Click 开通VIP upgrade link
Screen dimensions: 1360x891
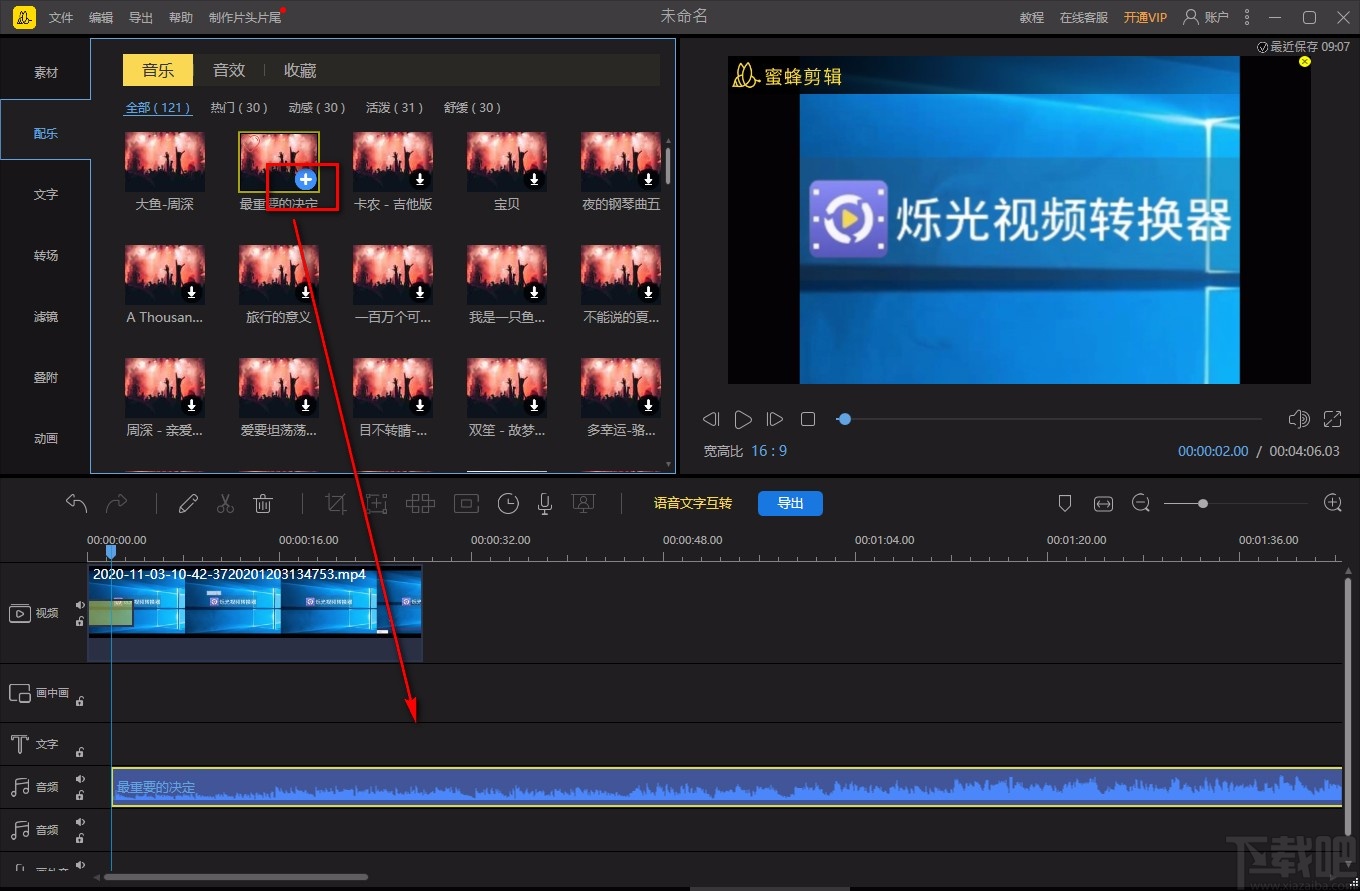click(x=1145, y=18)
